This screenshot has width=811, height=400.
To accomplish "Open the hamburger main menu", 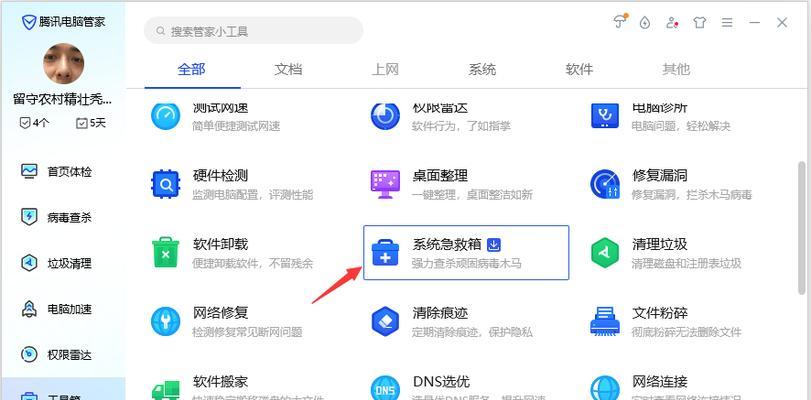I will 727,23.
